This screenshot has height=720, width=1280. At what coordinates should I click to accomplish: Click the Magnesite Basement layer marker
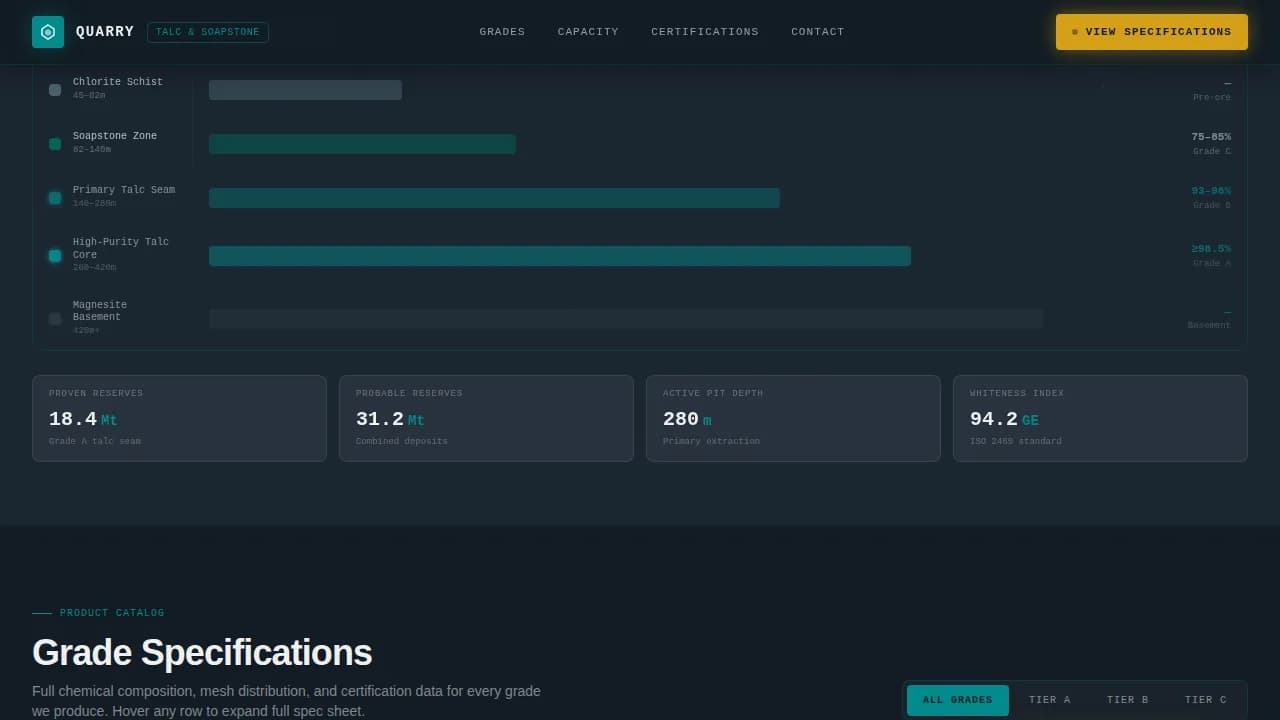(x=55, y=319)
